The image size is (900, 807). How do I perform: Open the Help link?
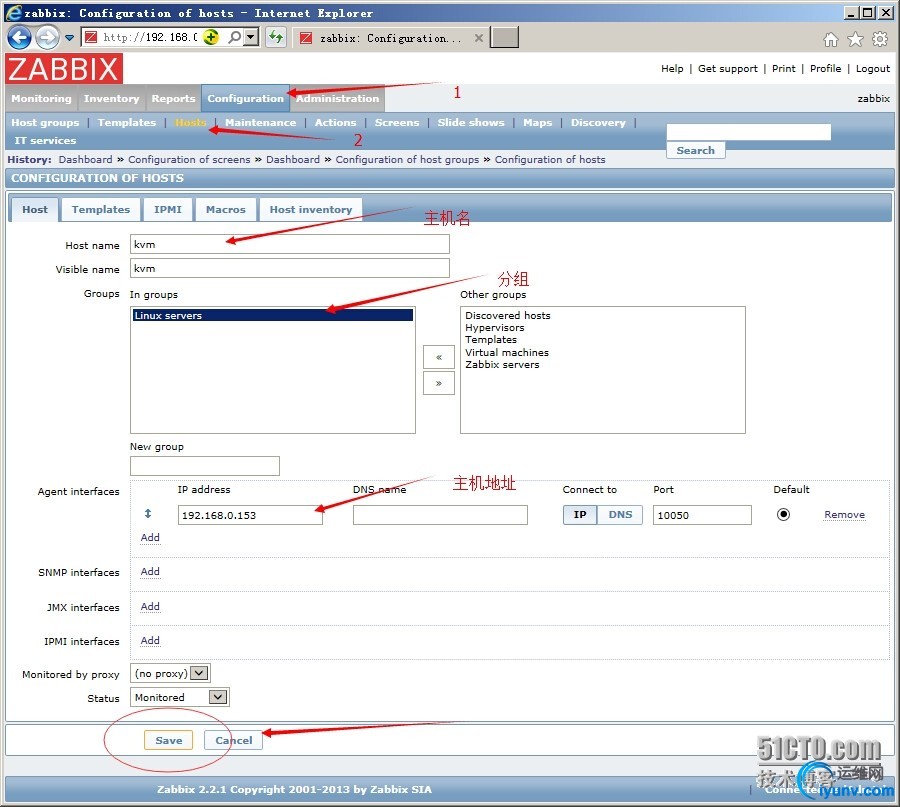(672, 69)
